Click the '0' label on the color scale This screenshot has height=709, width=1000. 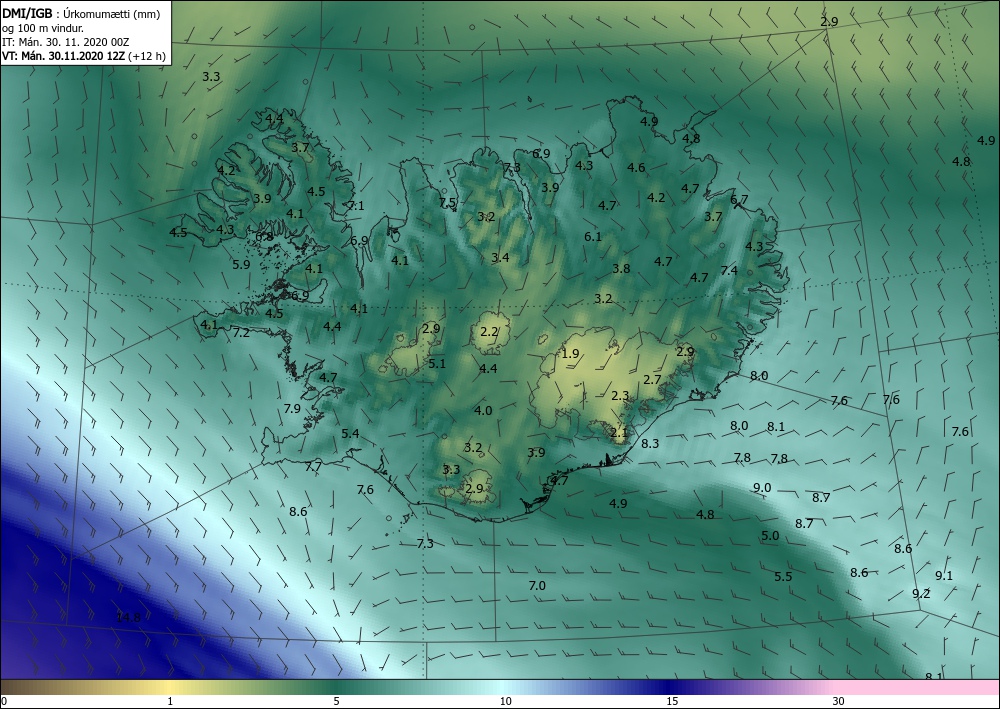(x=4, y=701)
